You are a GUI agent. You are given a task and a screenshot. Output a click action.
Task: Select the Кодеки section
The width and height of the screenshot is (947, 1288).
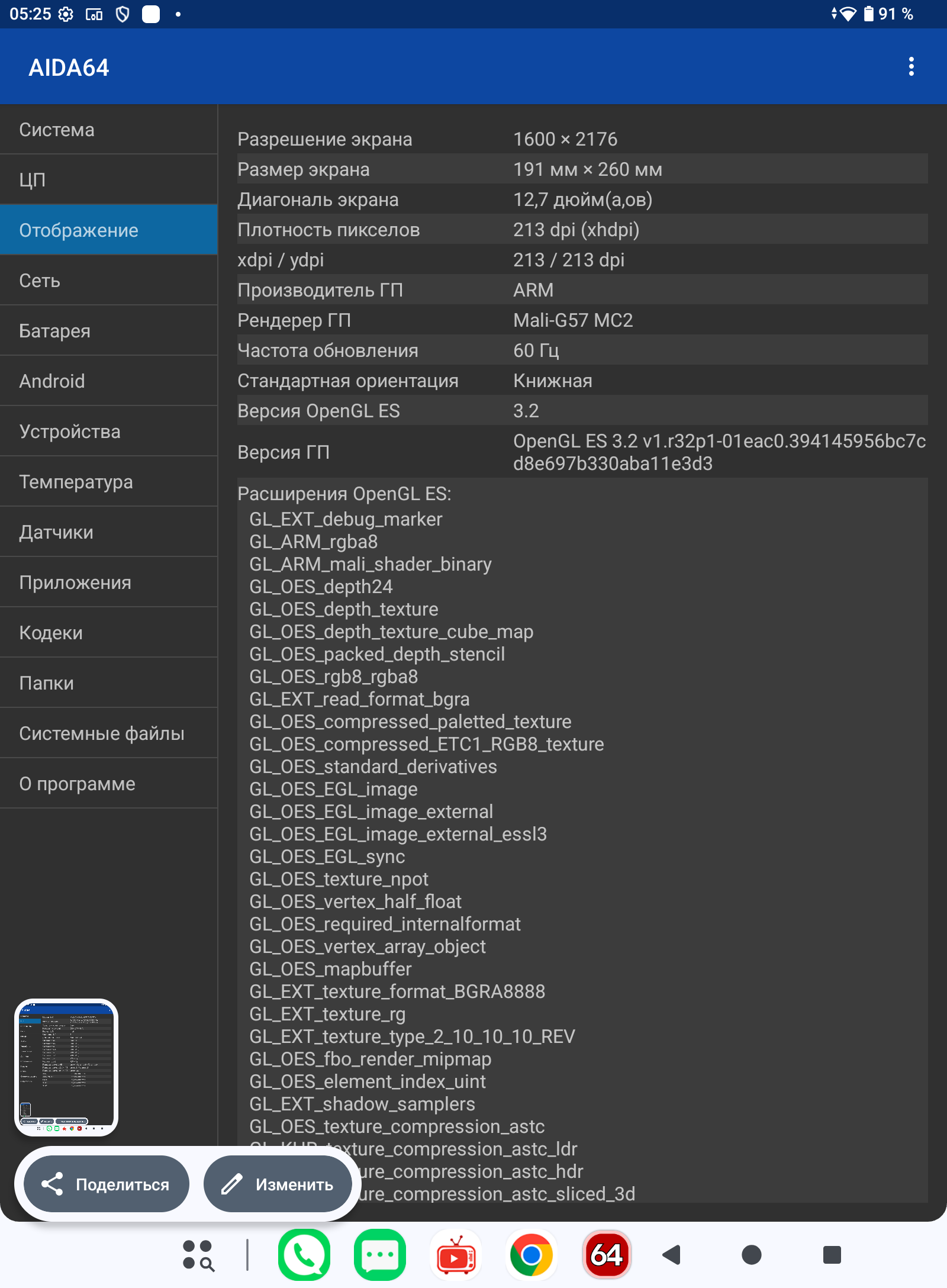(109, 633)
